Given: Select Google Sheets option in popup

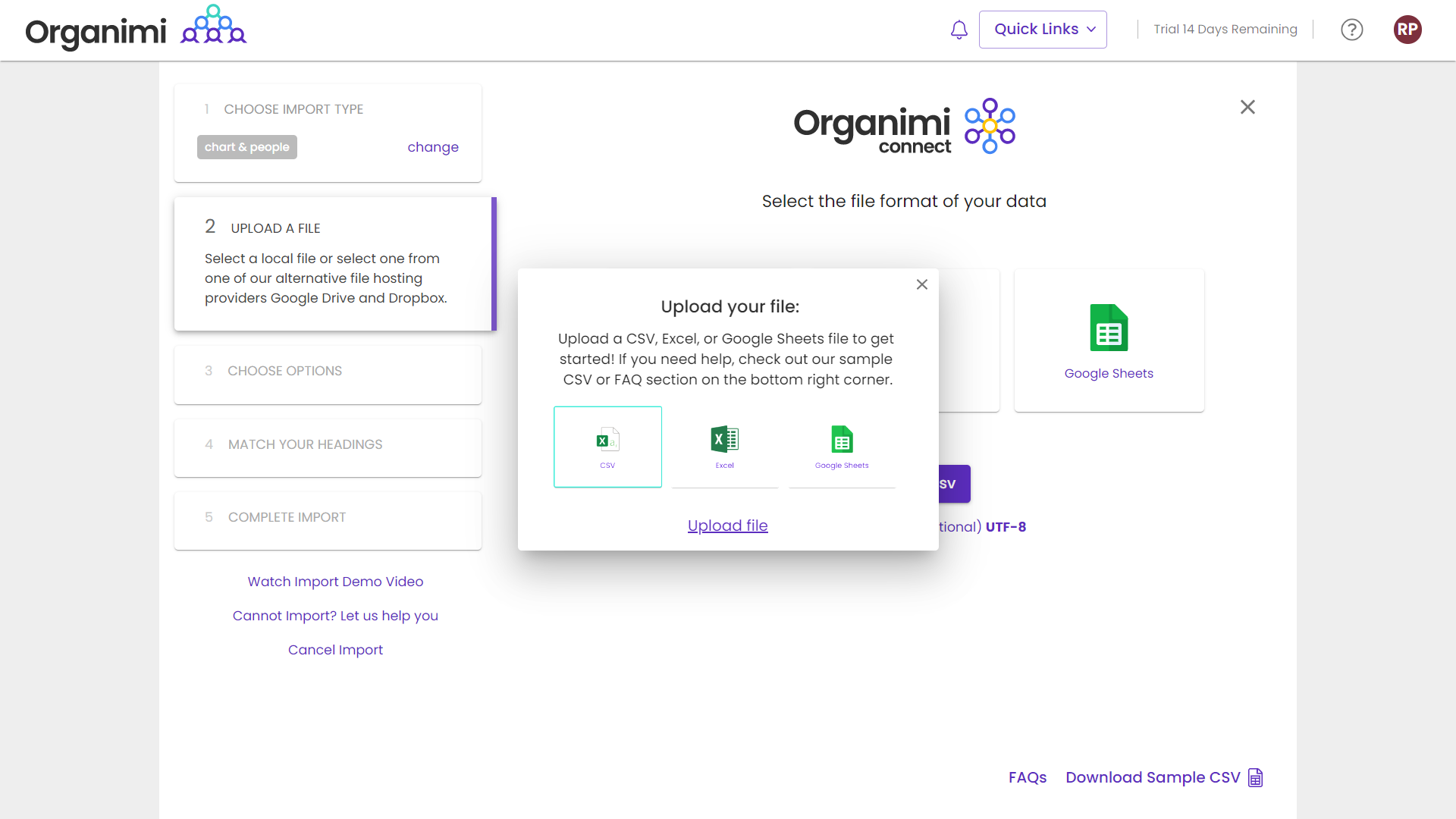Looking at the screenshot, I should pyautogui.click(x=842, y=447).
